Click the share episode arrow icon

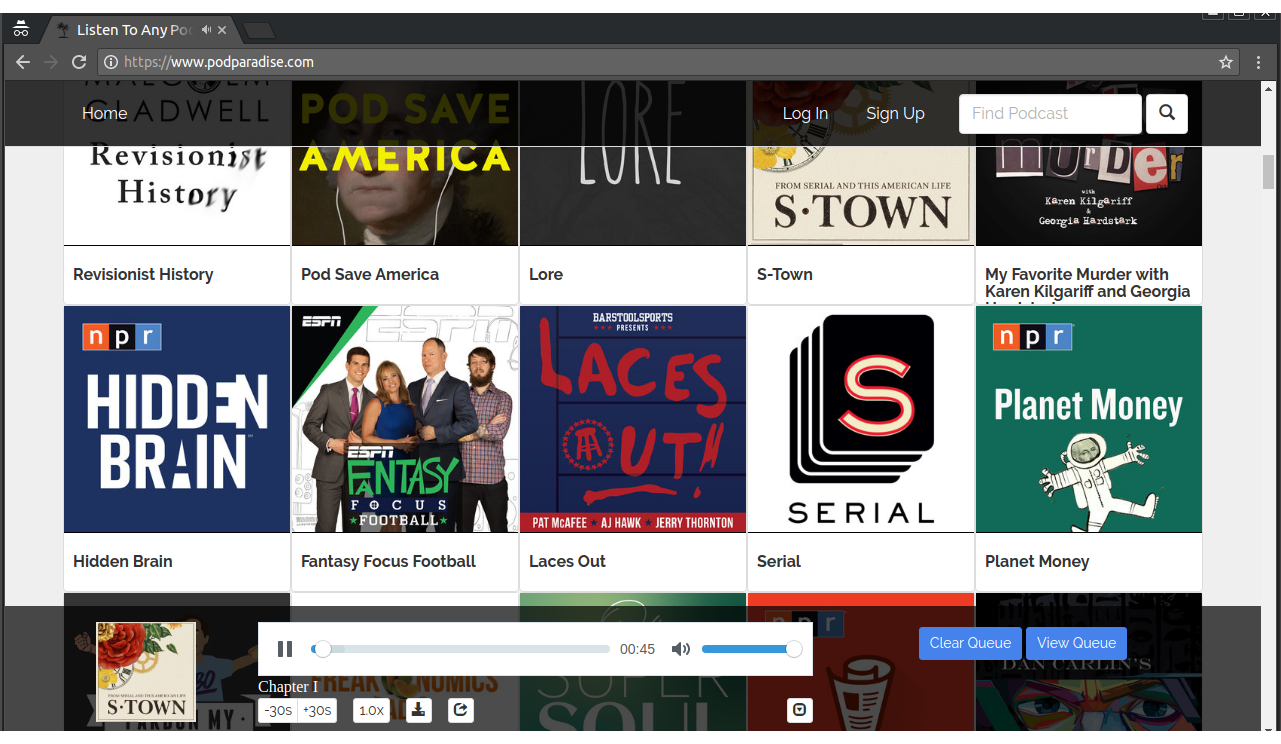[x=461, y=710]
